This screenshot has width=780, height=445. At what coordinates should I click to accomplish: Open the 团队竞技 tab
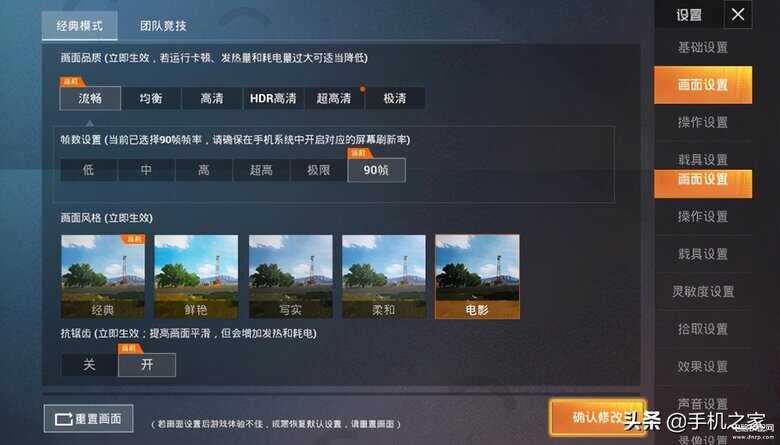click(163, 25)
